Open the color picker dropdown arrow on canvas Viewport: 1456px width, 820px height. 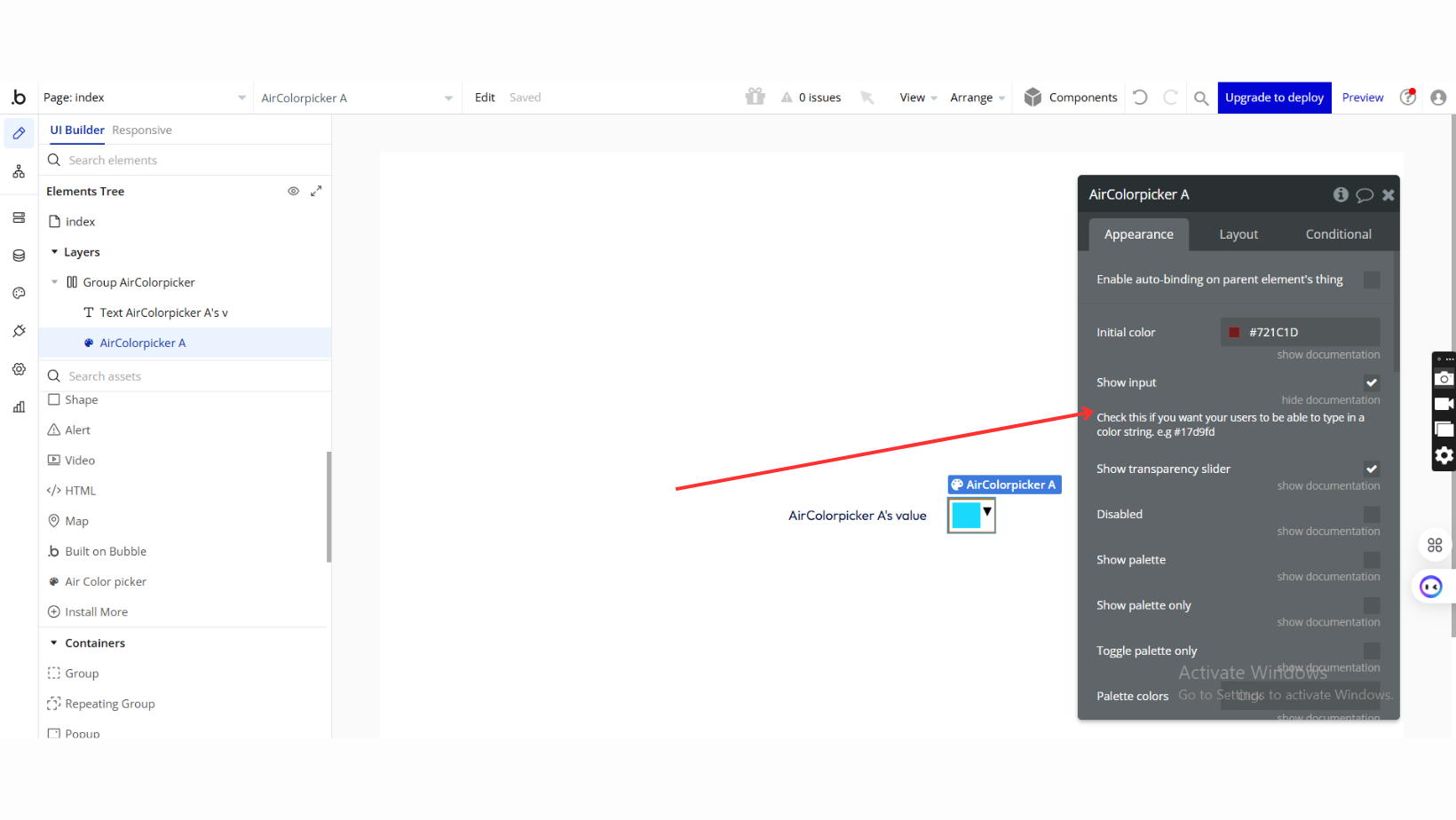tap(986, 511)
